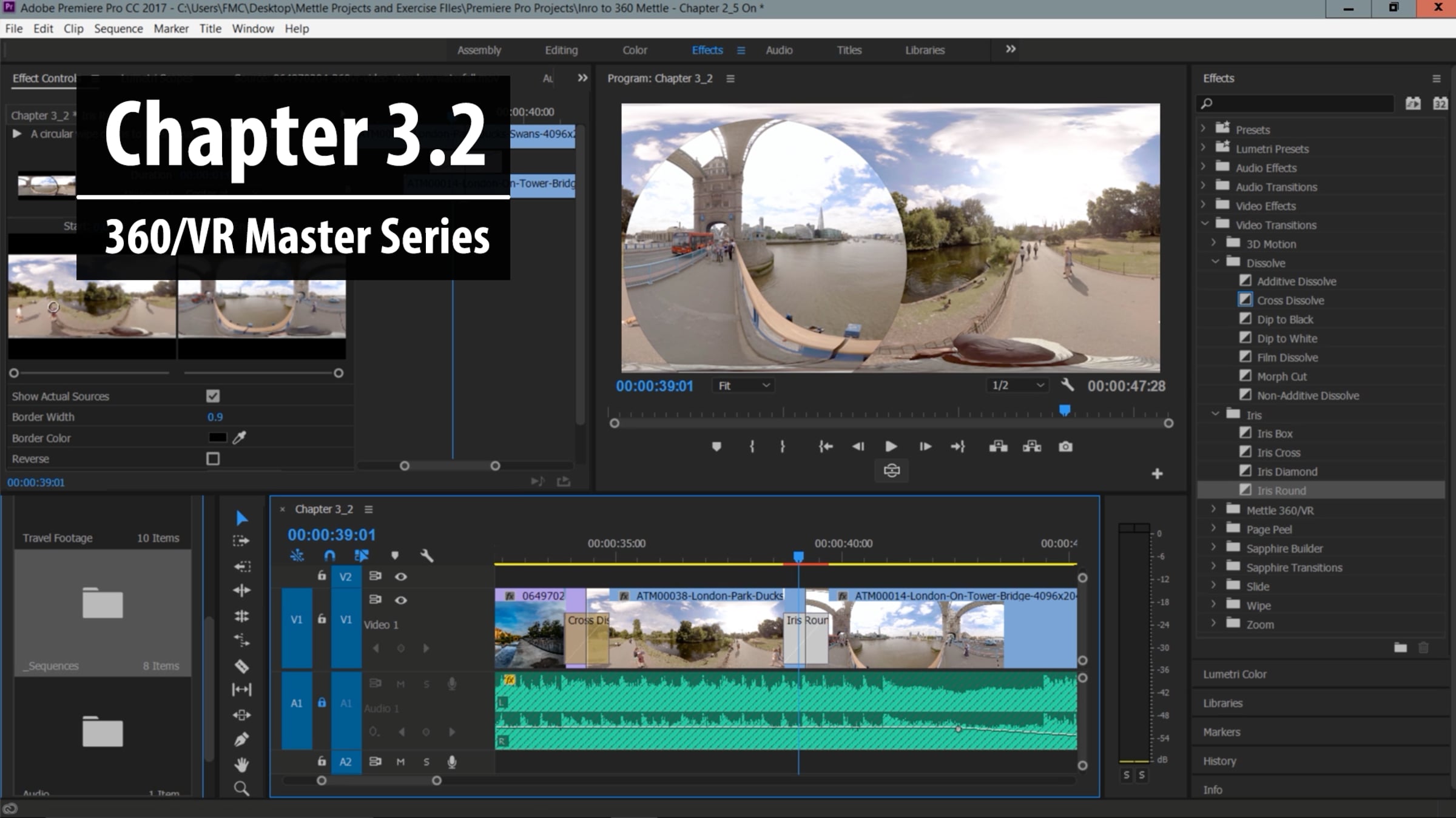
Task: Click the Extract button
Action: click(1032, 447)
